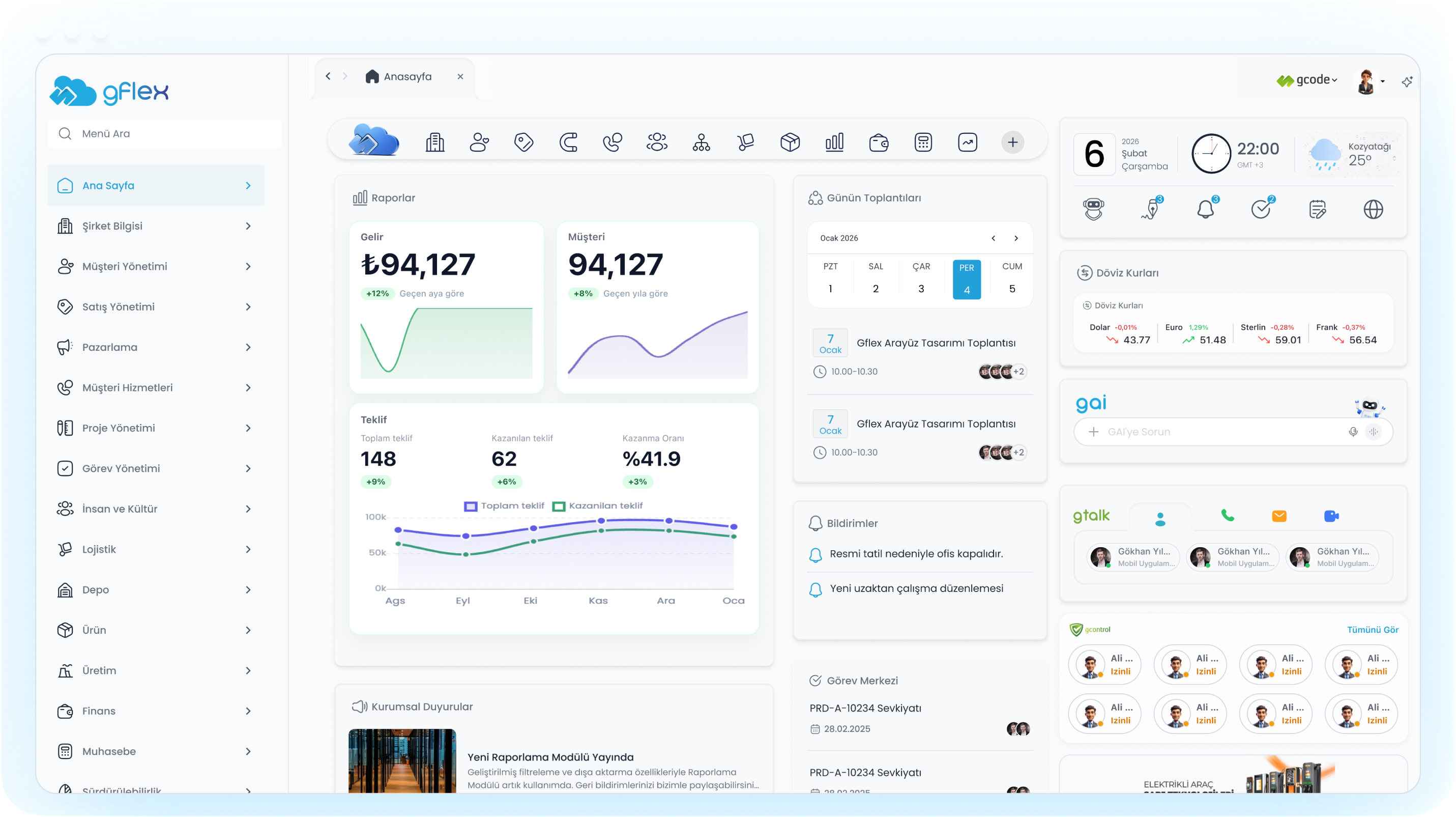This screenshot has width=1456, height=817.
Task: Open the globe language icon
Action: (x=1373, y=209)
